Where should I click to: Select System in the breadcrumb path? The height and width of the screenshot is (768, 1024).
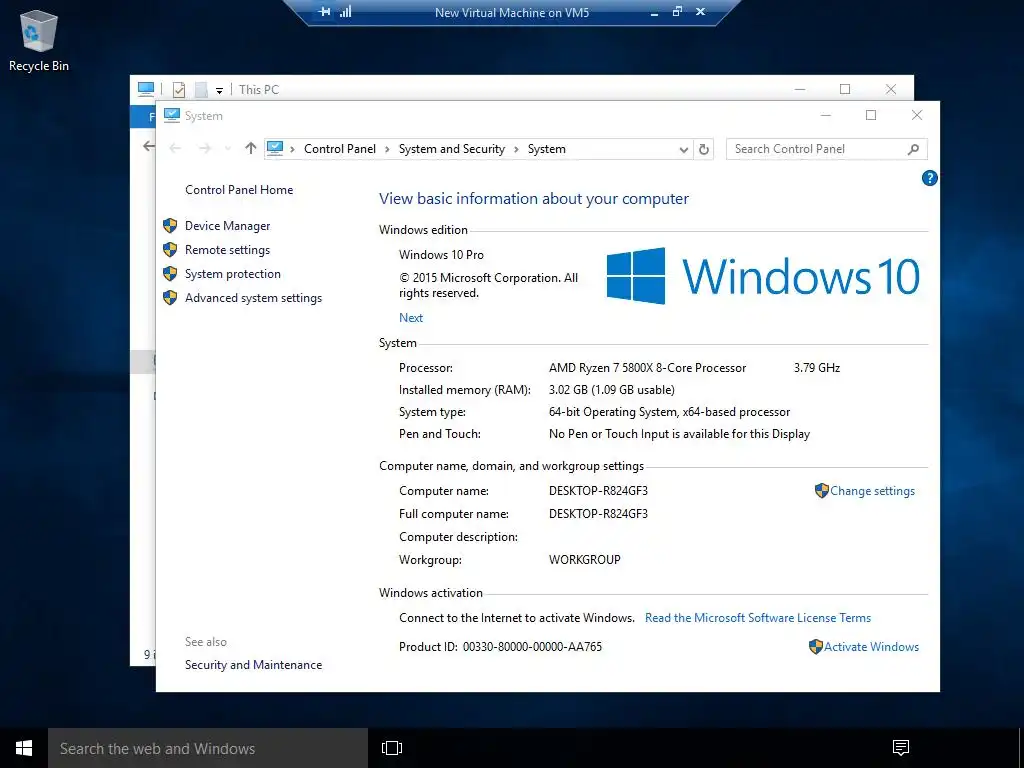[x=547, y=149]
